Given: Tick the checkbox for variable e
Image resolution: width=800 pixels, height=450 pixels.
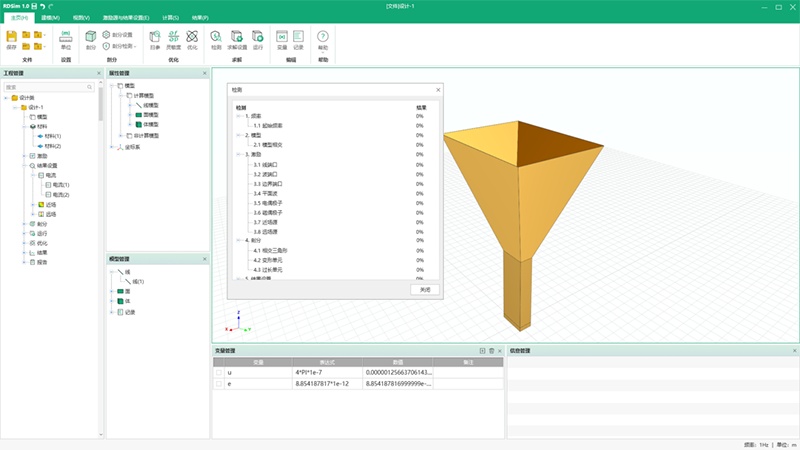Looking at the screenshot, I should (218, 384).
